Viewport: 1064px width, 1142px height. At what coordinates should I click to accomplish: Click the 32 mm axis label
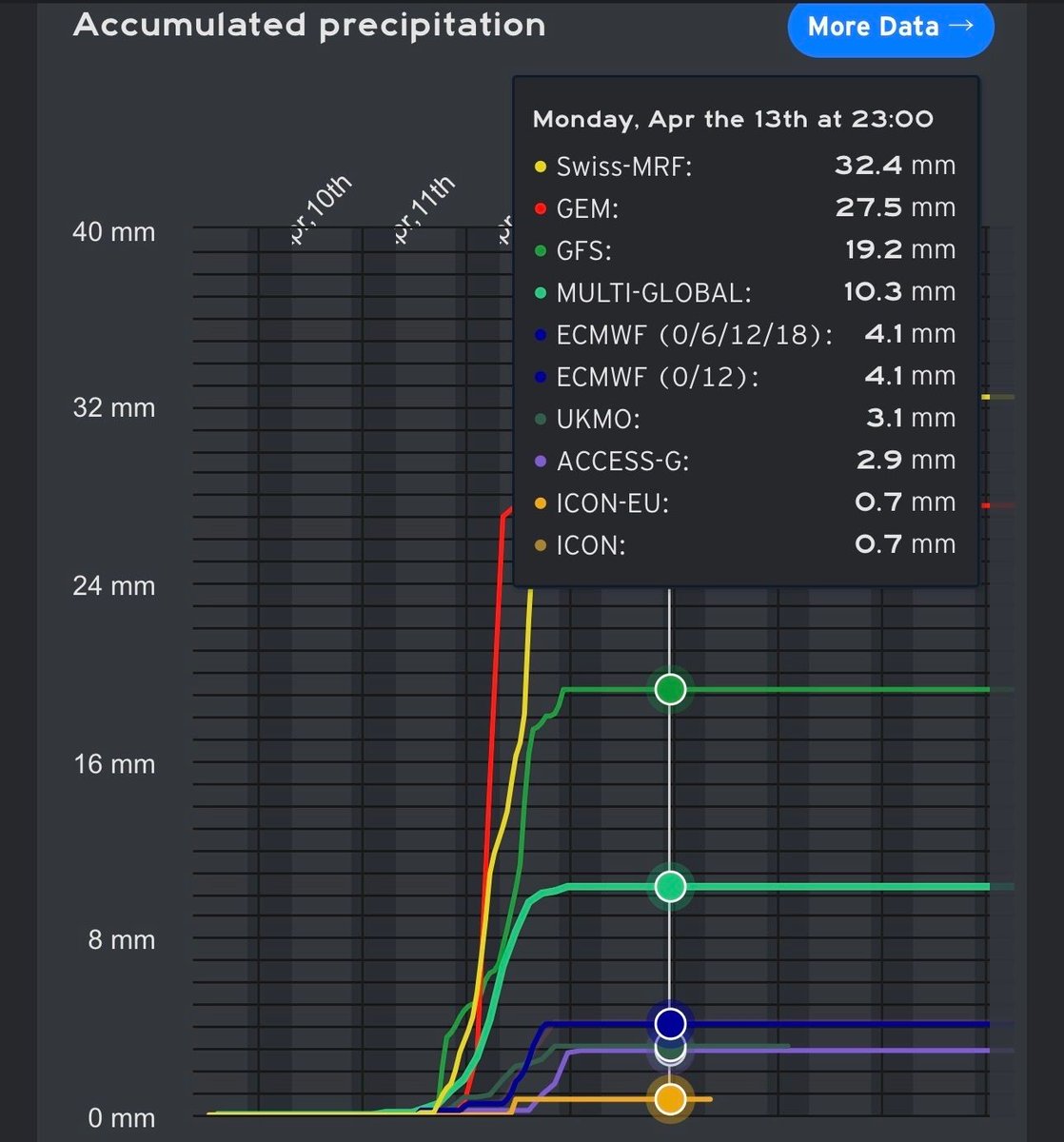(114, 407)
